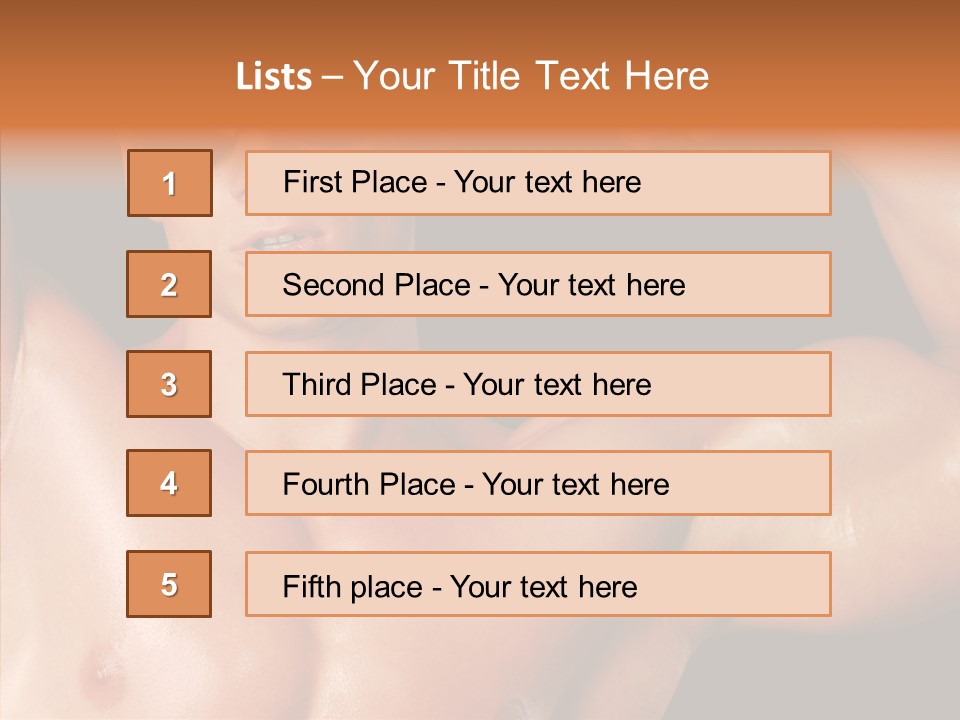
Task: Click the number 1 box
Action: (170, 183)
